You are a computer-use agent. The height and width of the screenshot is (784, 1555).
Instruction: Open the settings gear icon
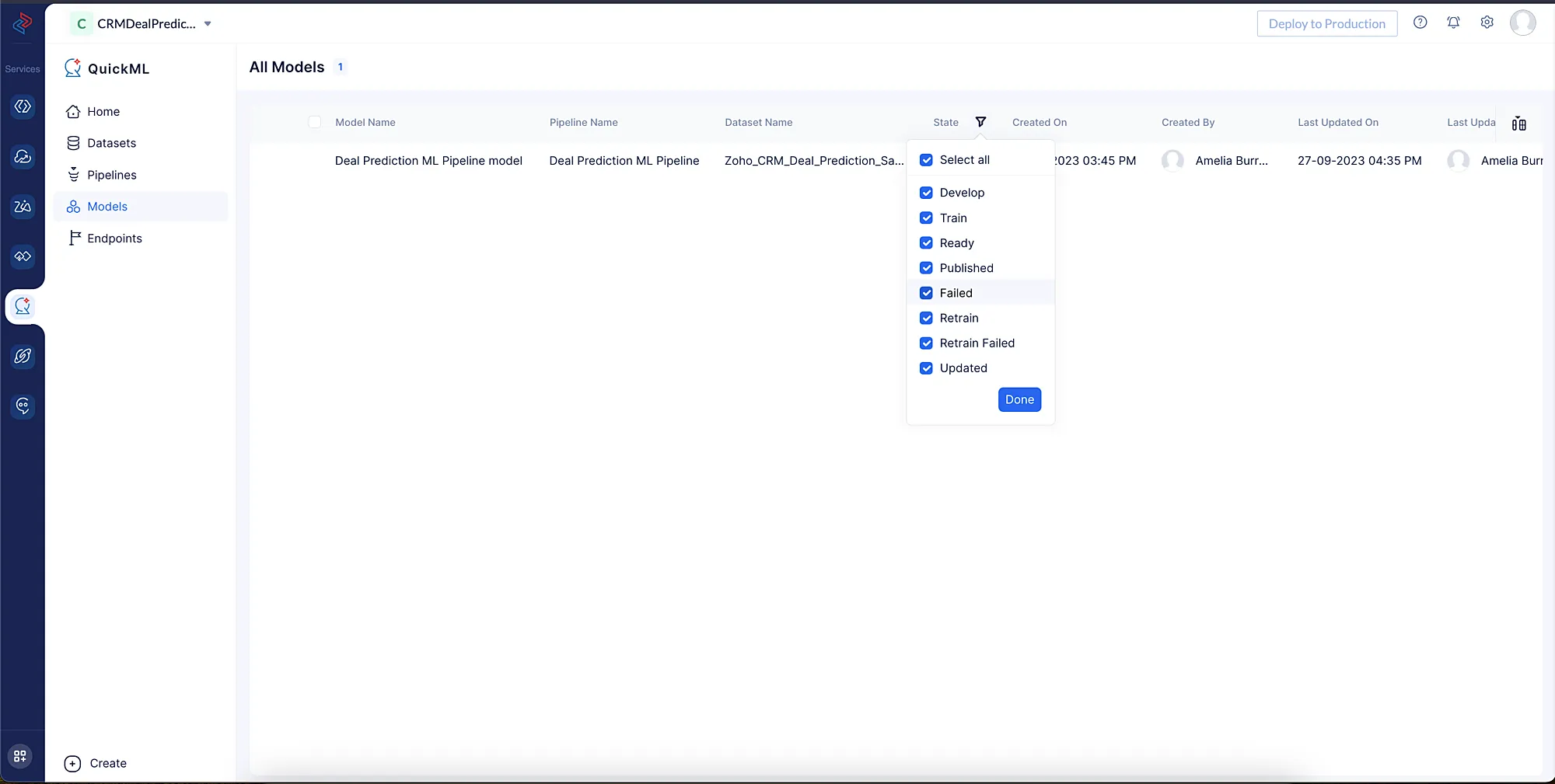1487,23
